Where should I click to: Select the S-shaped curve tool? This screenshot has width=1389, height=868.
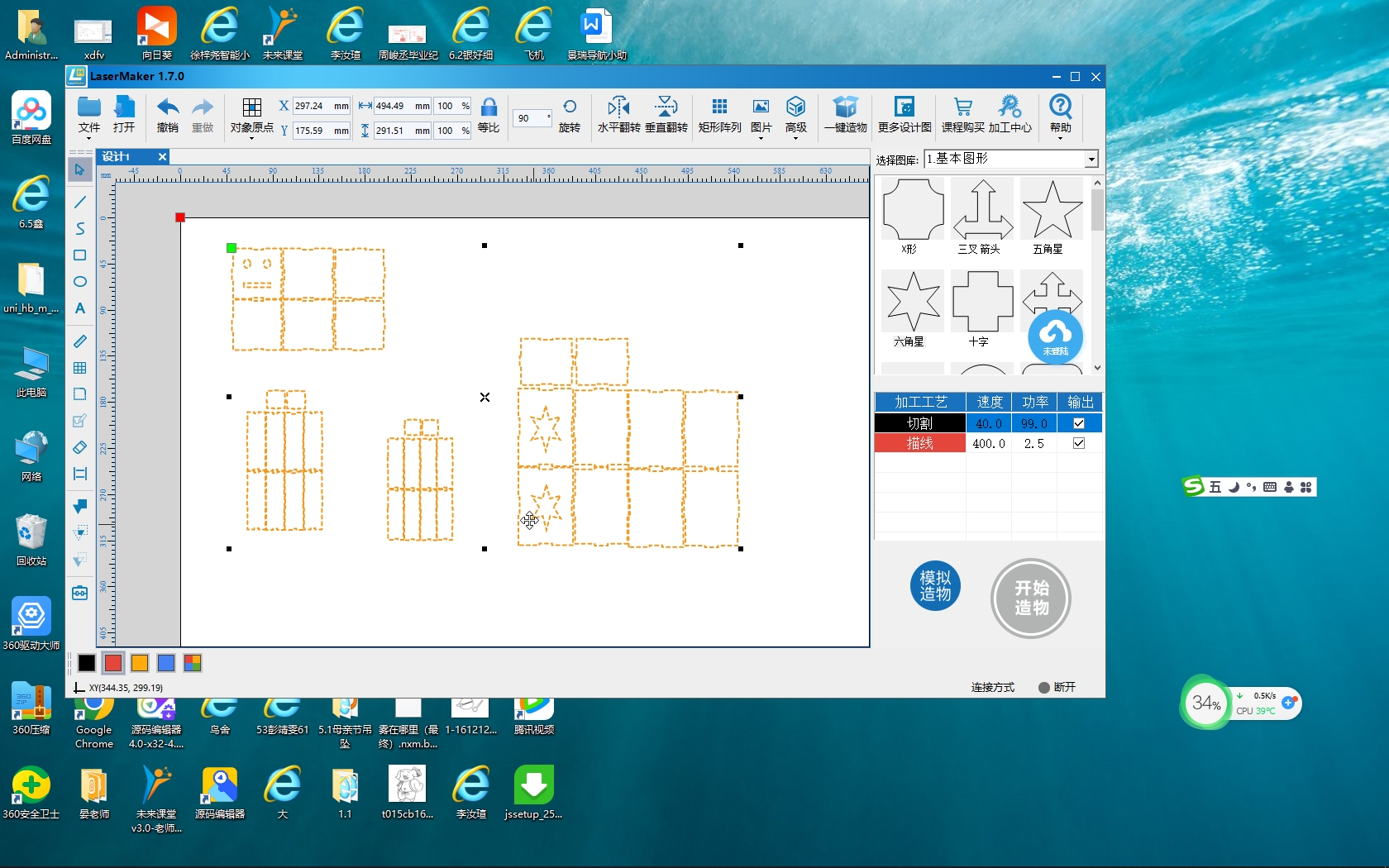pos(79,228)
